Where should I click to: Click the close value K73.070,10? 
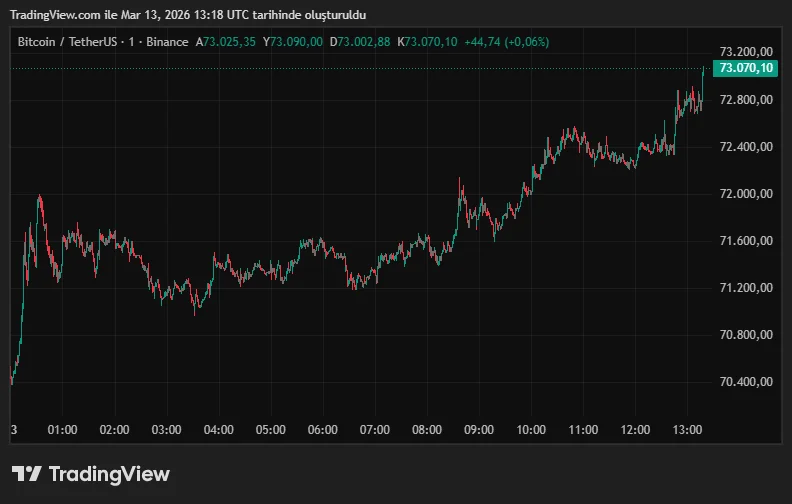pyautogui.click(x=427, y=42)
